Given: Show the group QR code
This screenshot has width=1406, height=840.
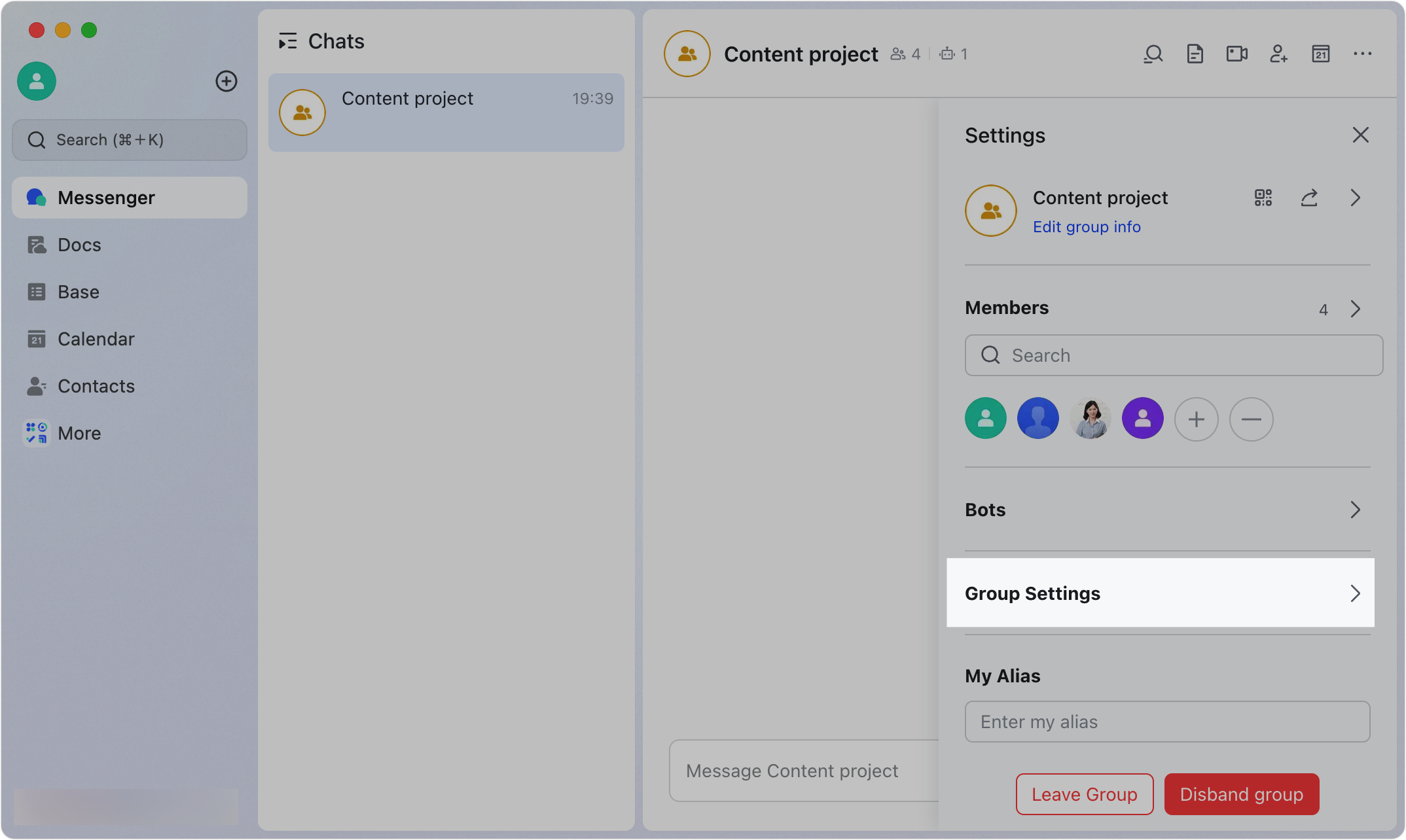Looking at the screenshot, I should click(1263, 198).
